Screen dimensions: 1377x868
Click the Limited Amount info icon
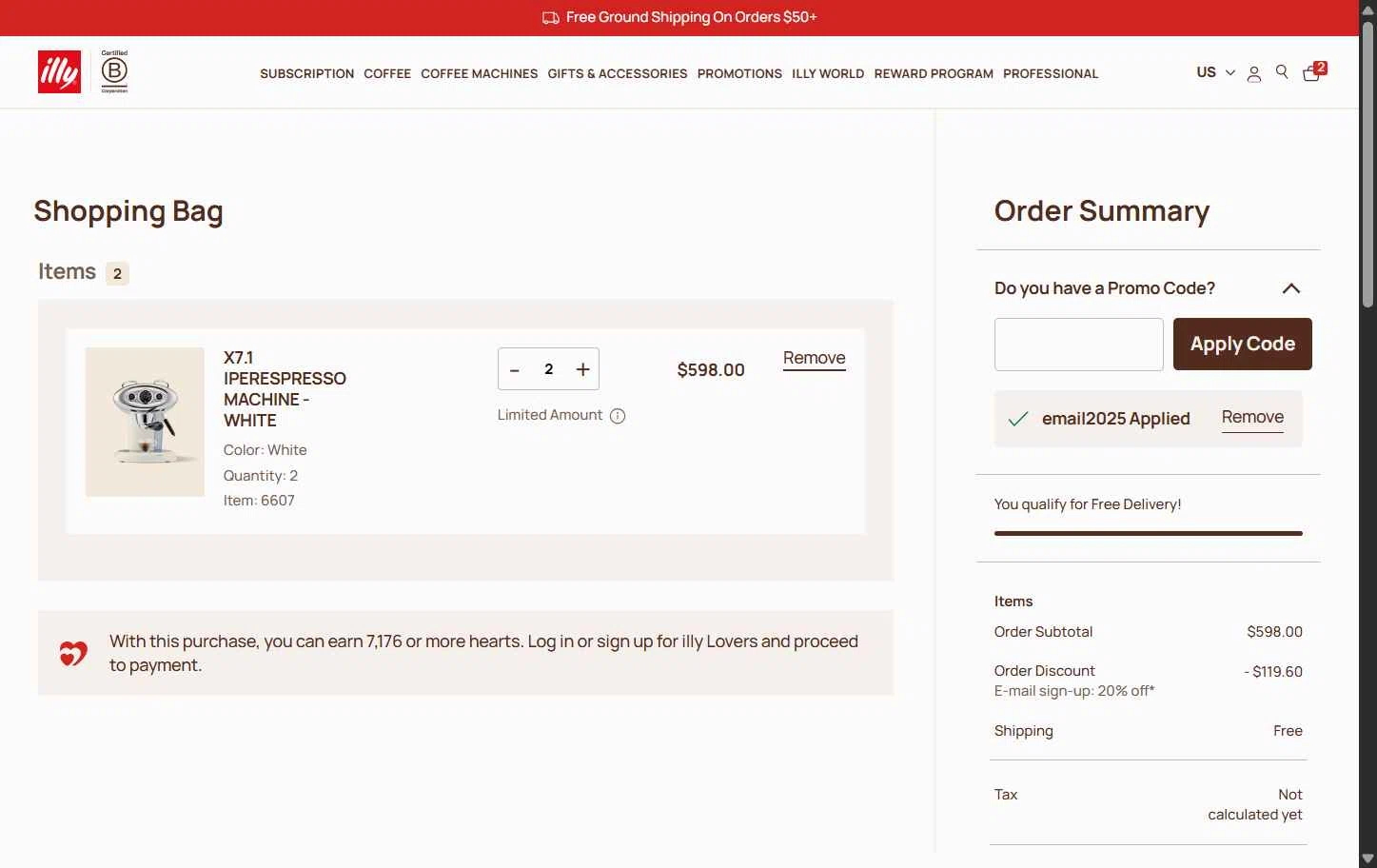[x=618, y=416]
